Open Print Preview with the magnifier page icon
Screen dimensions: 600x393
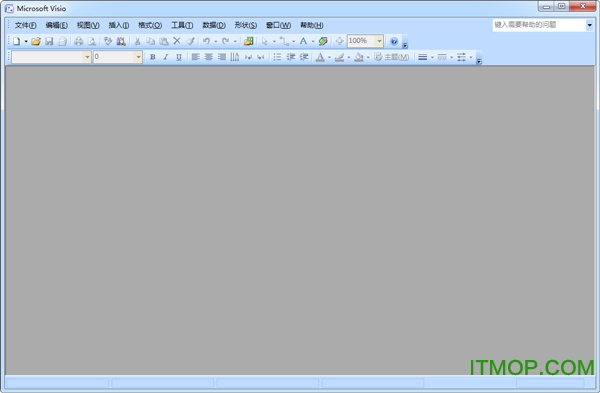click(x=92, y=41)
